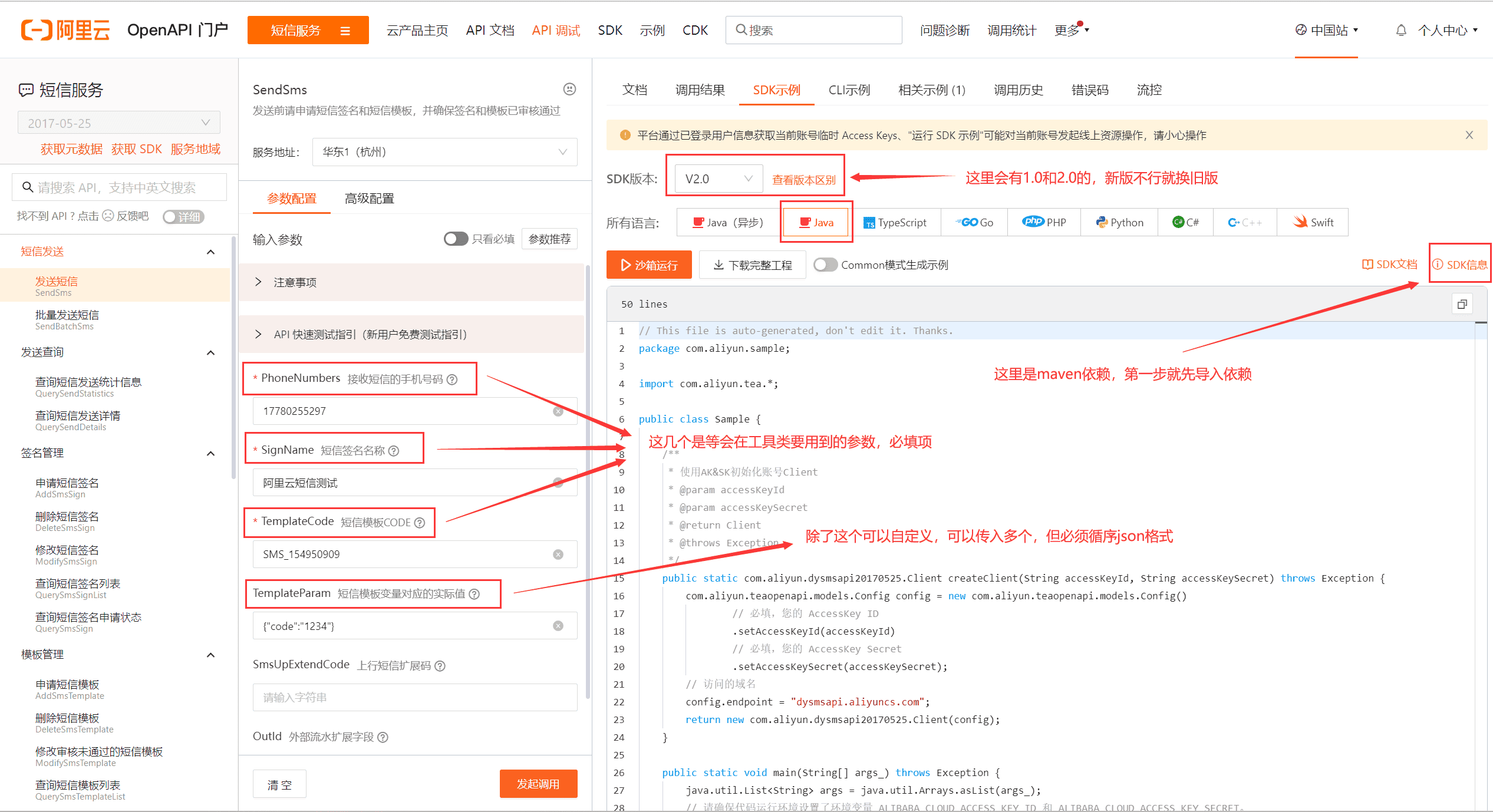
Task: Clear the PhoneNumbers field value
Action: 558,411
